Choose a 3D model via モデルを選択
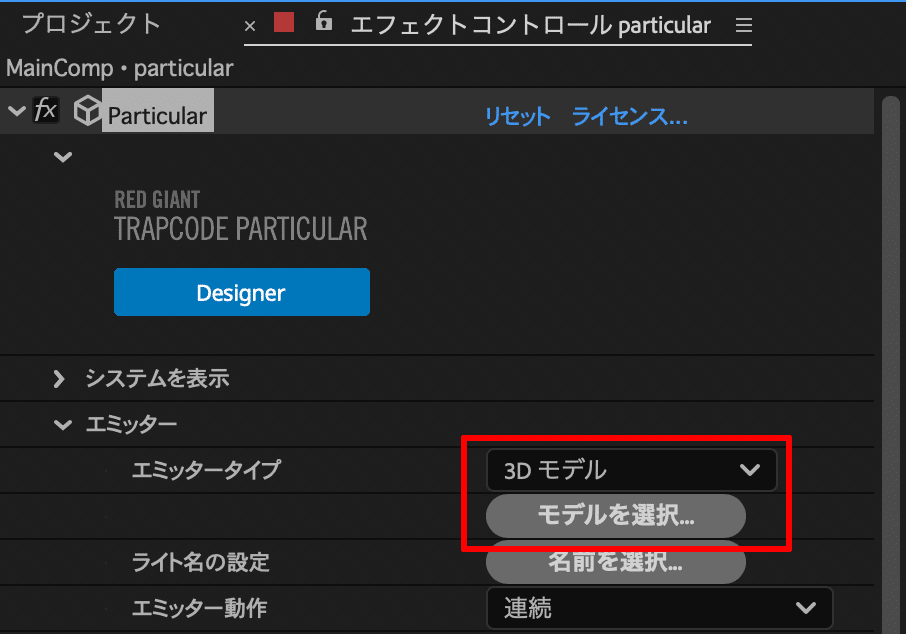906x634 pixels. coord(615,516)
